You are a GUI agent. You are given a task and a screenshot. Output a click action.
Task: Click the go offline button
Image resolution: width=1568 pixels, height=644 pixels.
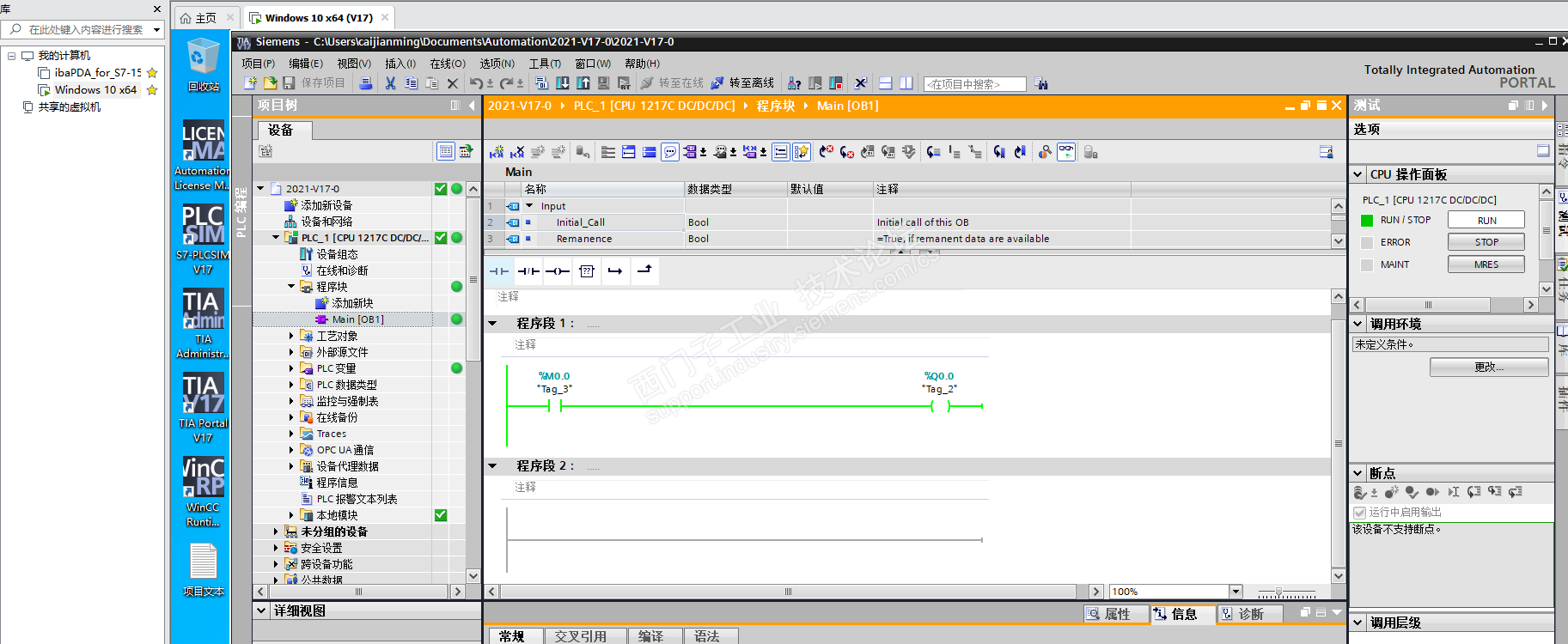743,83
